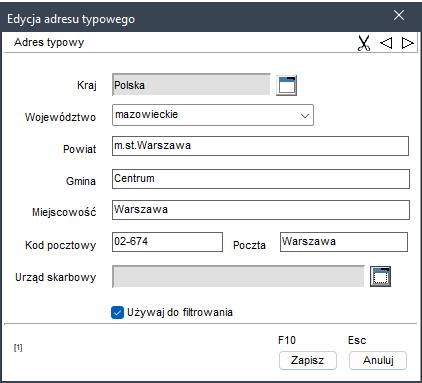Click the Województwo label
422x383 pixels.
(x=60, y=117)
